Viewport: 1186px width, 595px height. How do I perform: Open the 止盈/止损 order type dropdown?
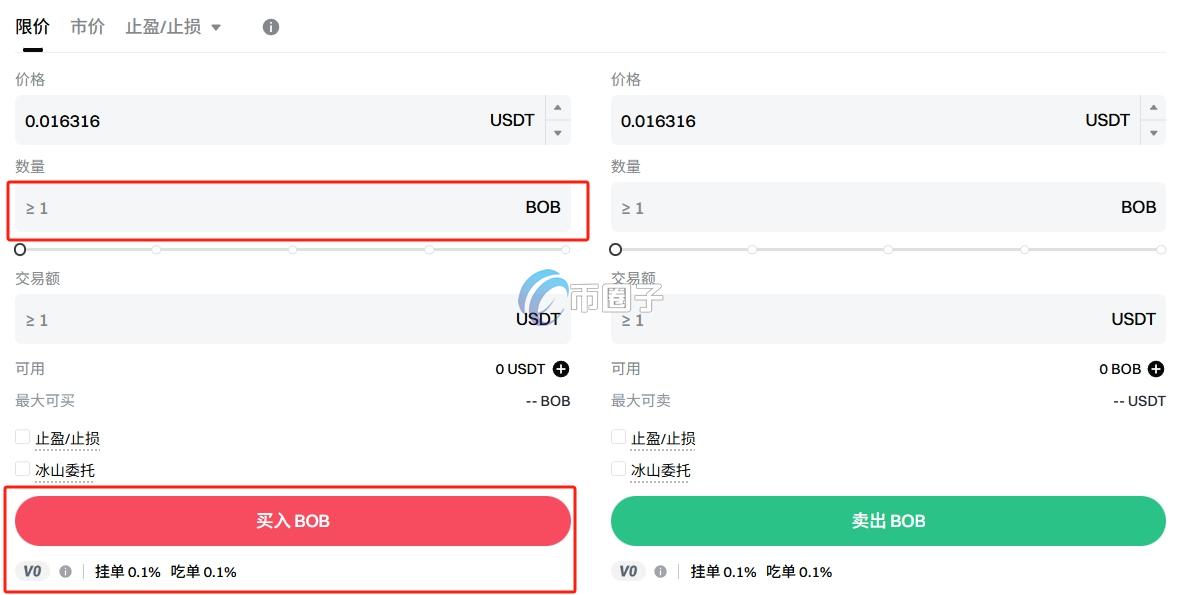[215, 27]
